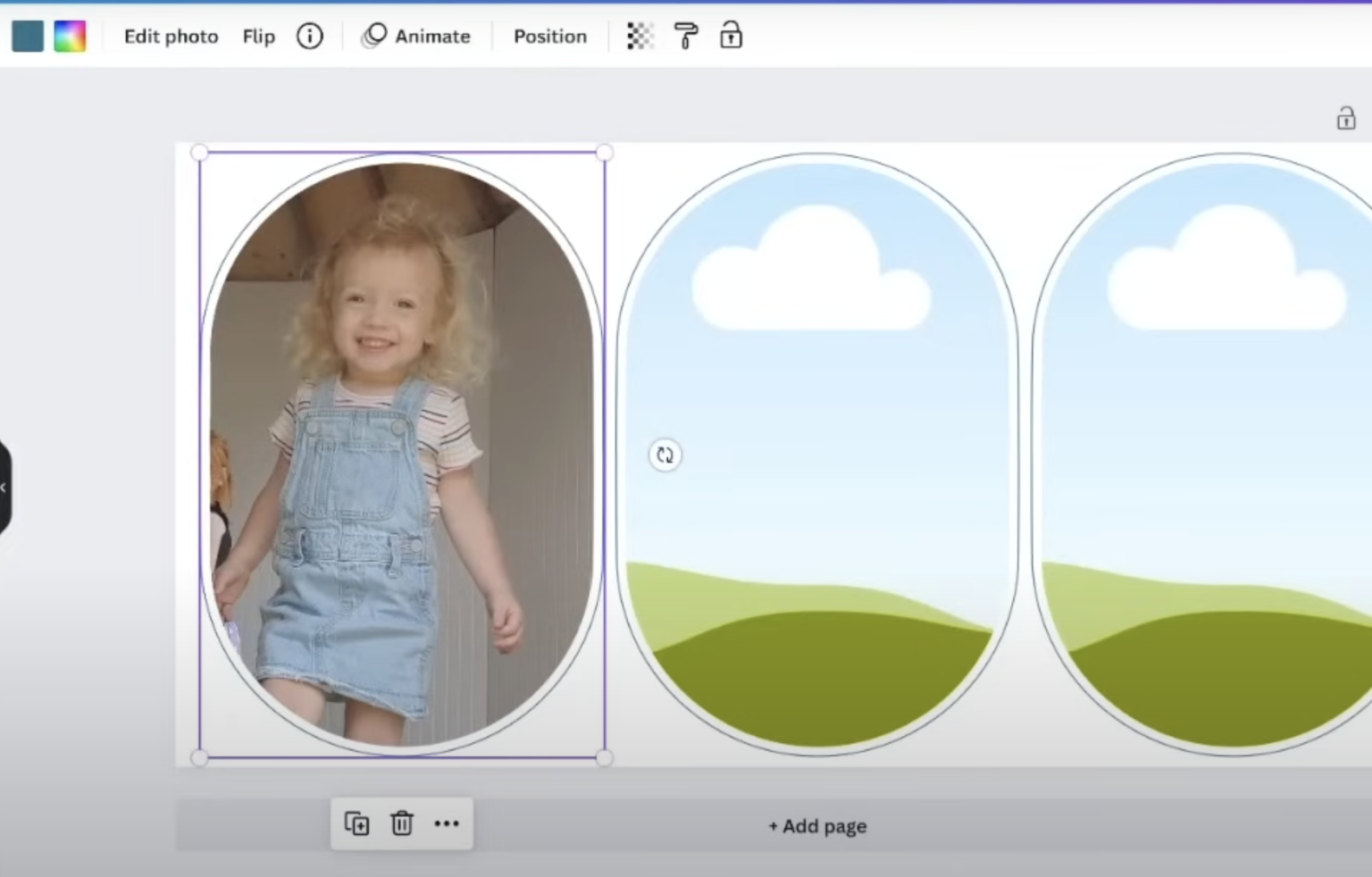Click Edit photo in the toolbar
This screenshot has height=877, width=1372.
pyautogui.click(x=170, y=36)
